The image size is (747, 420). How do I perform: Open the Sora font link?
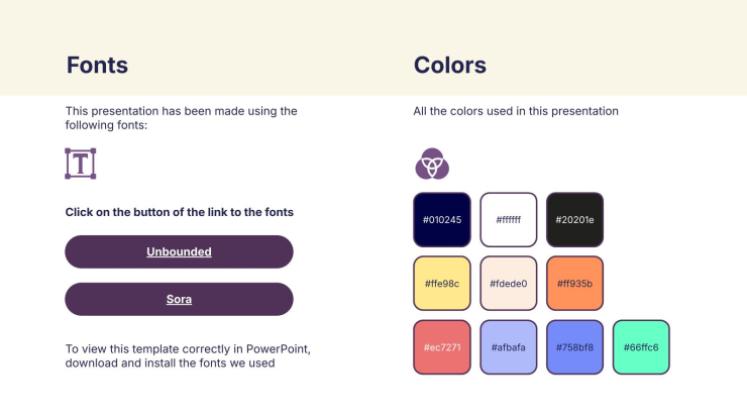pyautogui.click(x=179, y=299)
